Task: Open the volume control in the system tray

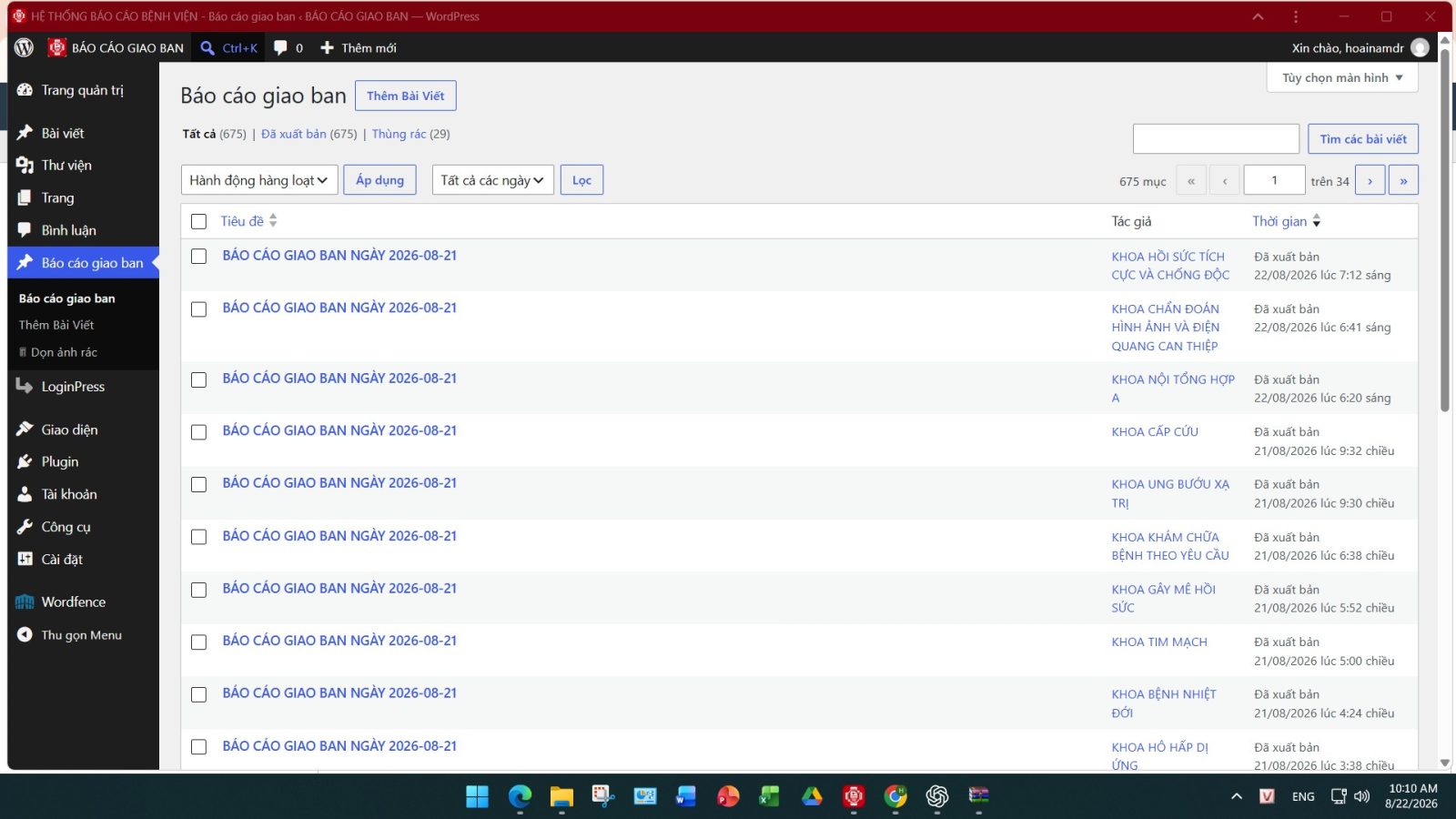Action: (x=1361, y=796)
